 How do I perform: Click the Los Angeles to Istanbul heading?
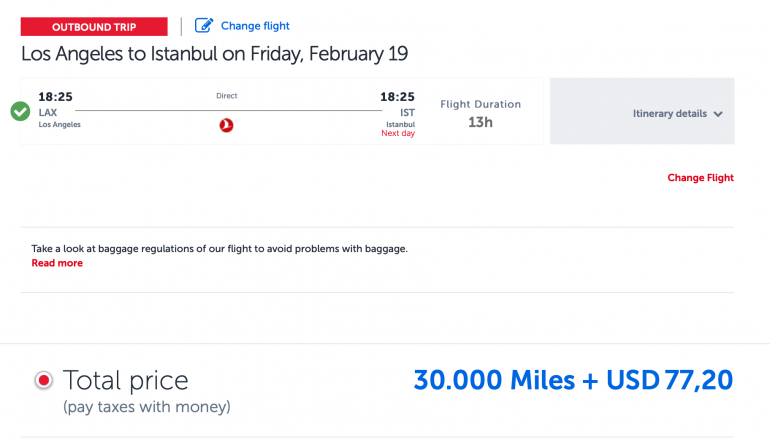pos(214,53)
